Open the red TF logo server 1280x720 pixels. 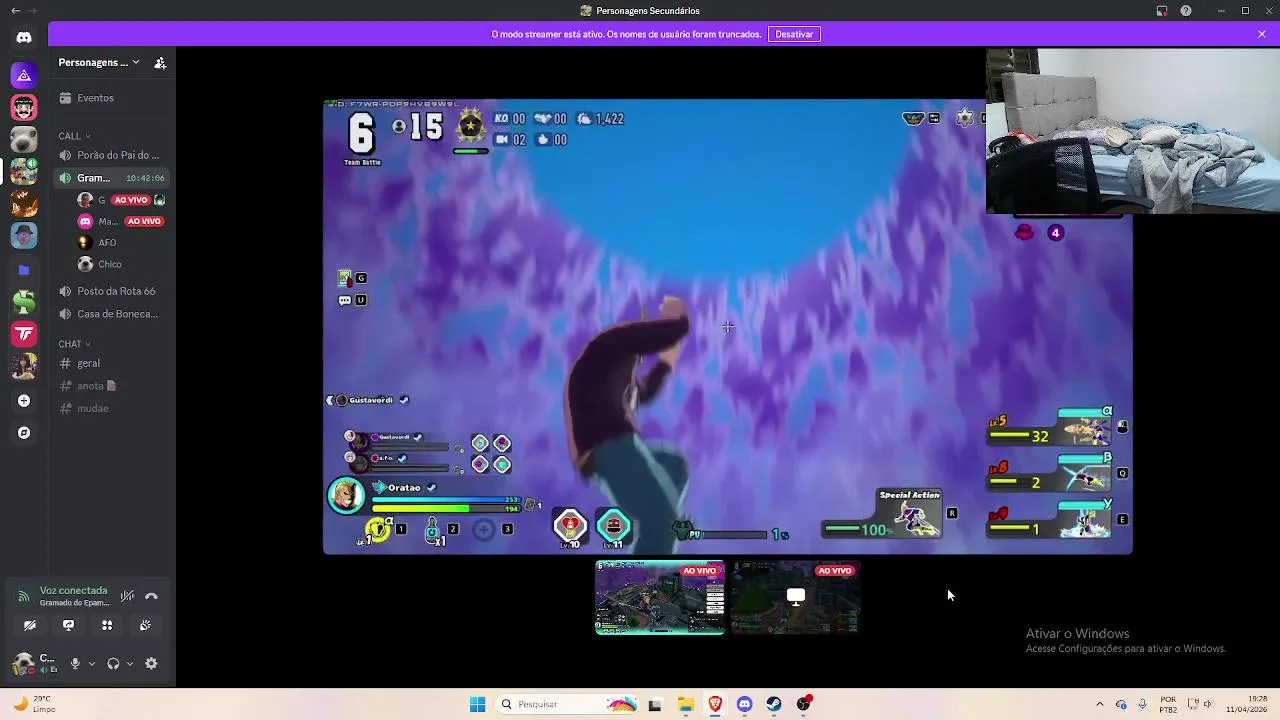[x=24, y=333]
